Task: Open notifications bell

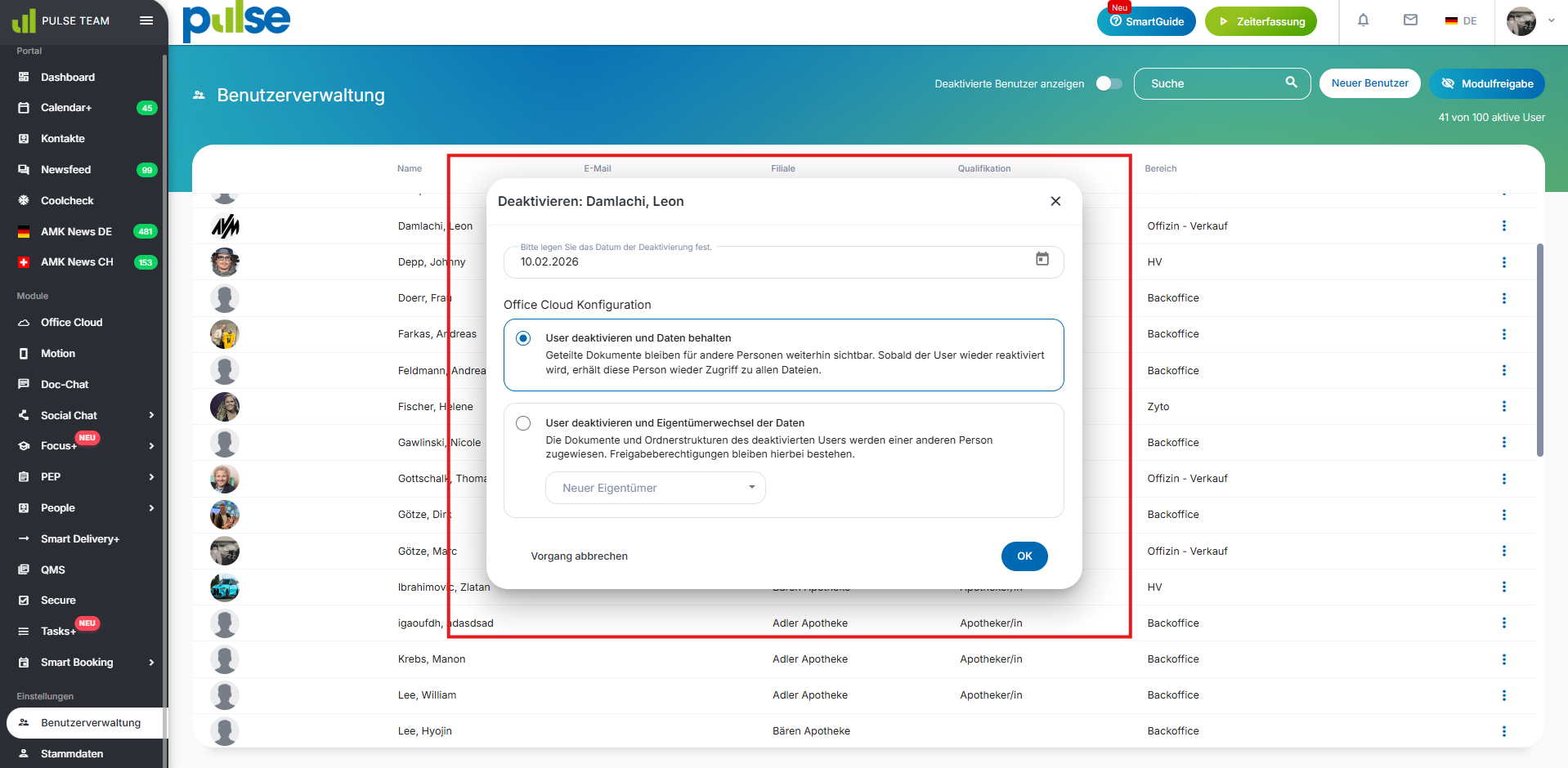Action: click(x=1363, y=20)
